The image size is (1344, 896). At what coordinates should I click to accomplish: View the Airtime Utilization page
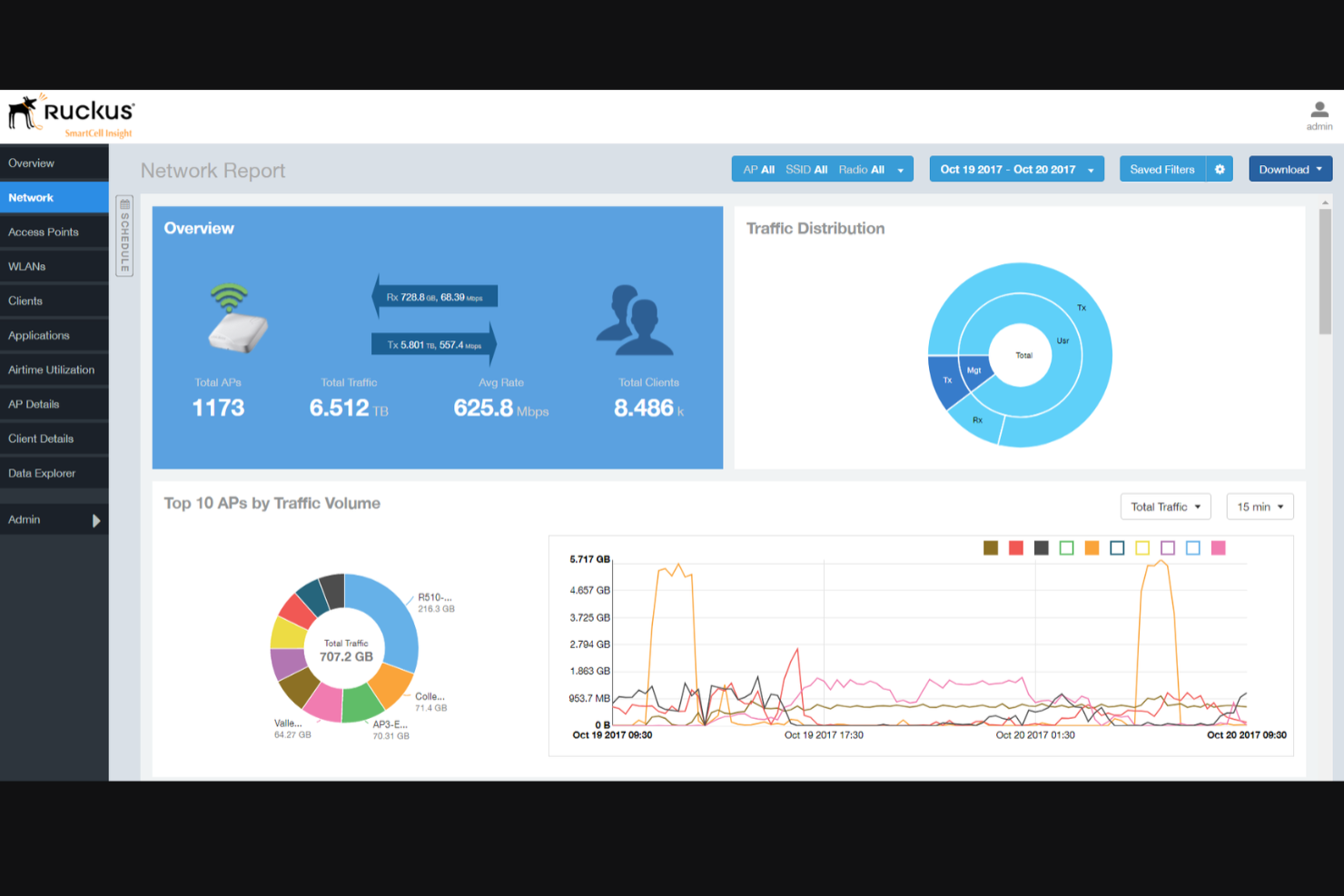pos(50,369)
